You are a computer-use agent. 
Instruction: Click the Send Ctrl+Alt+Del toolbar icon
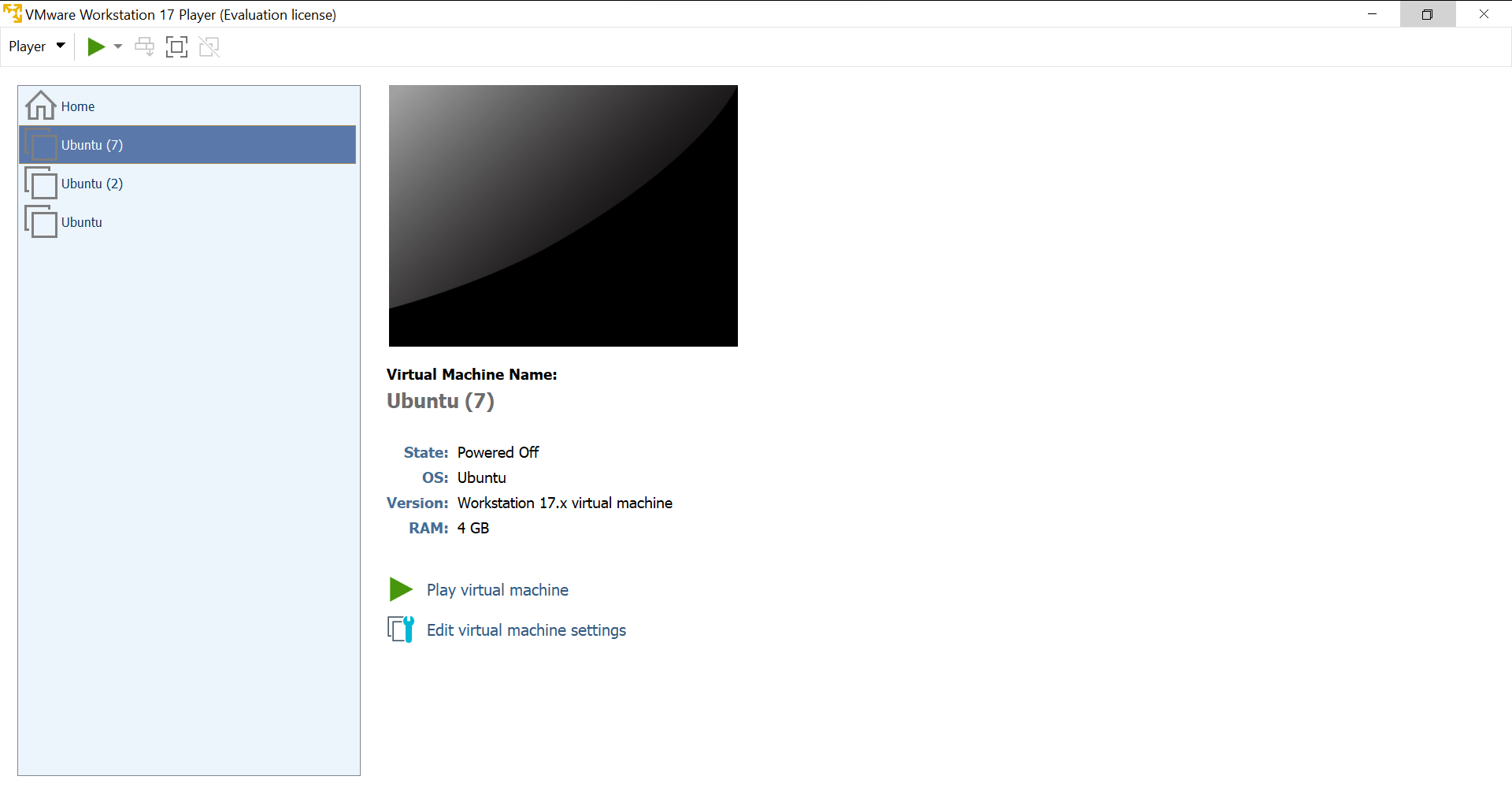[145, 46]
